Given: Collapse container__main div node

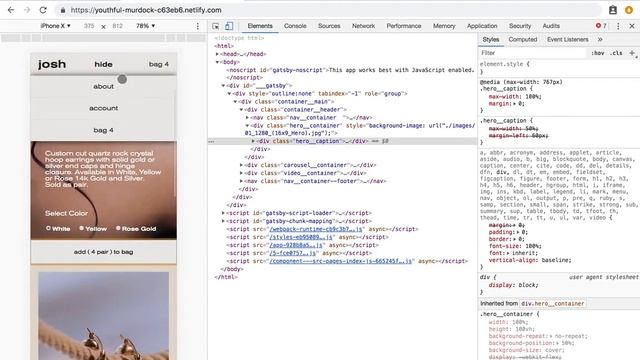Looking at the screenshot, I should [236, 102].
